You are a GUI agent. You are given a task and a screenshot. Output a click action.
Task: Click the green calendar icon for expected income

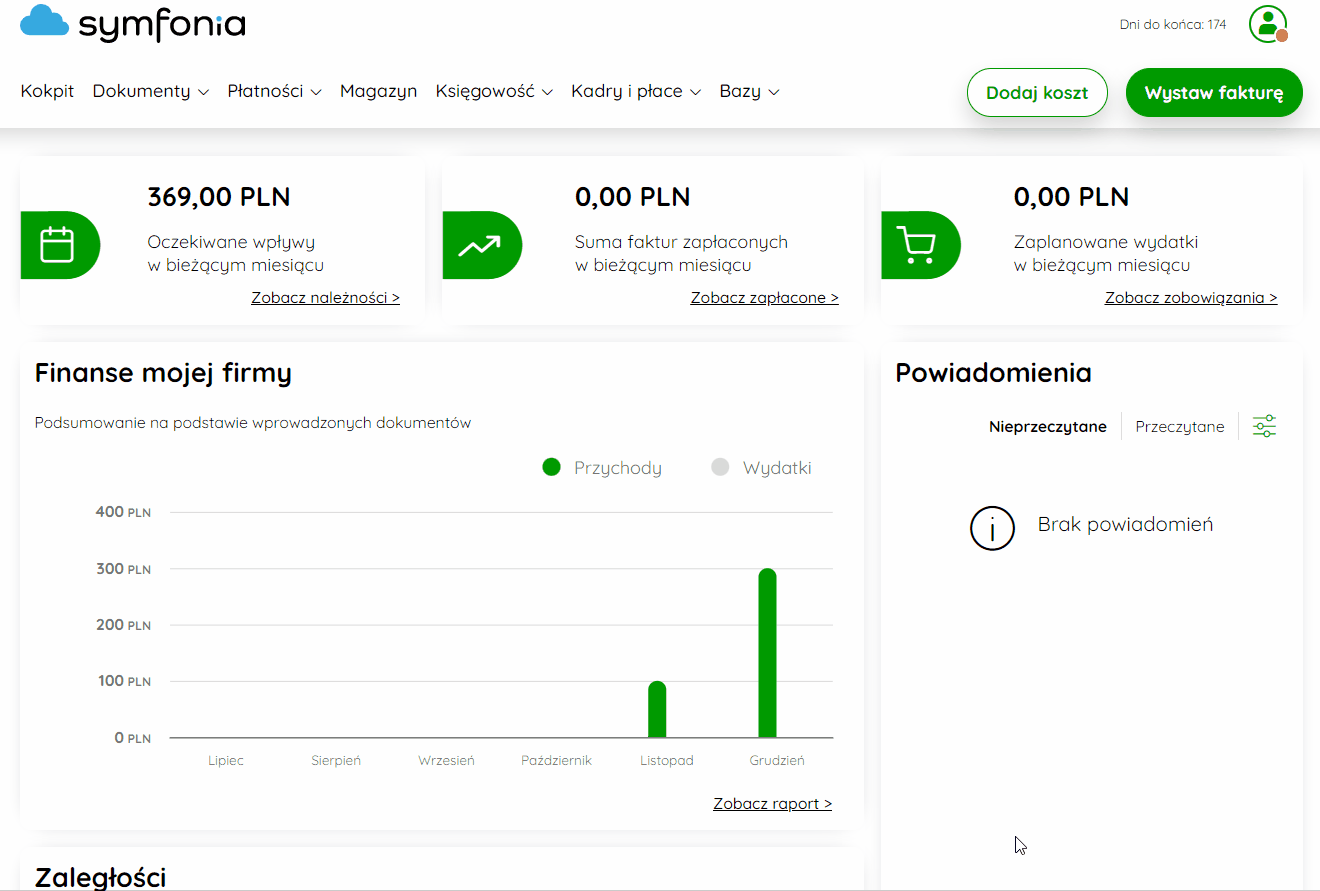[x=58, y=245]
